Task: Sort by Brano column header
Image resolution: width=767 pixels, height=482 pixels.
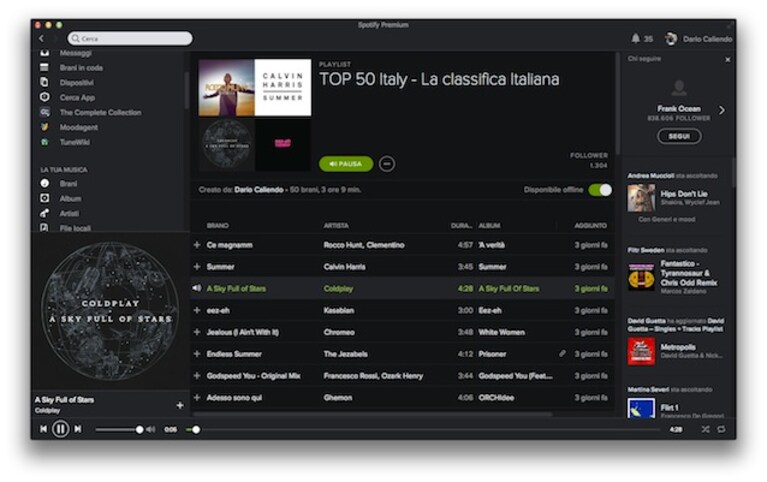Action: click(218, 226)
